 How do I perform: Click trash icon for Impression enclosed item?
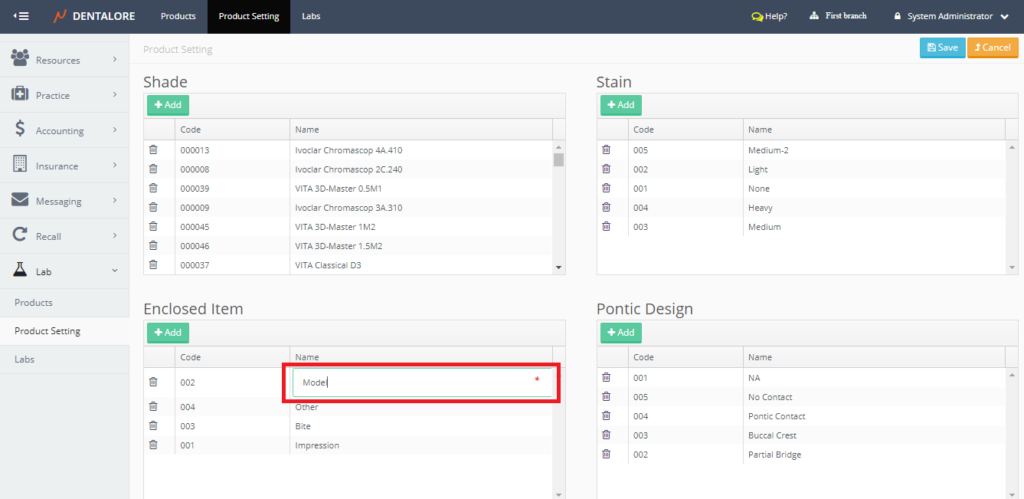tap(153, 445)
